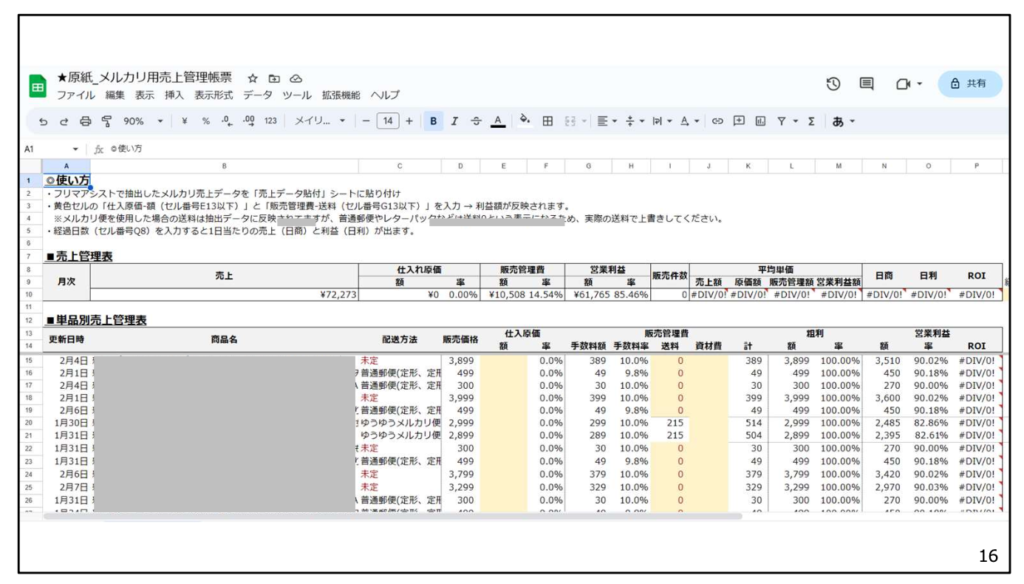Open the font family dropdown
The image size is (1024, 584).
click(320, 121)
